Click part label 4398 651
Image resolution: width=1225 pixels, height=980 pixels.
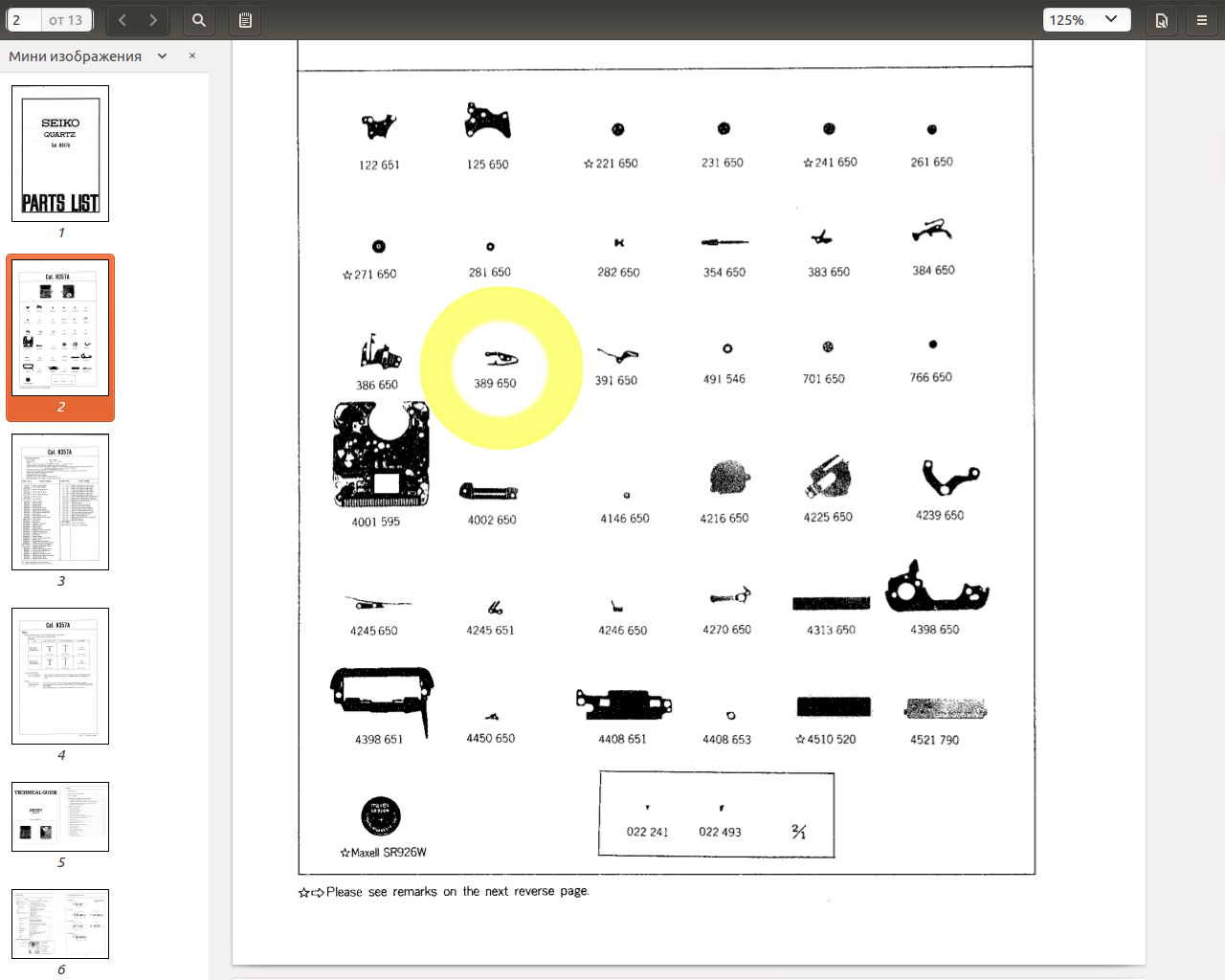point(378,740)
